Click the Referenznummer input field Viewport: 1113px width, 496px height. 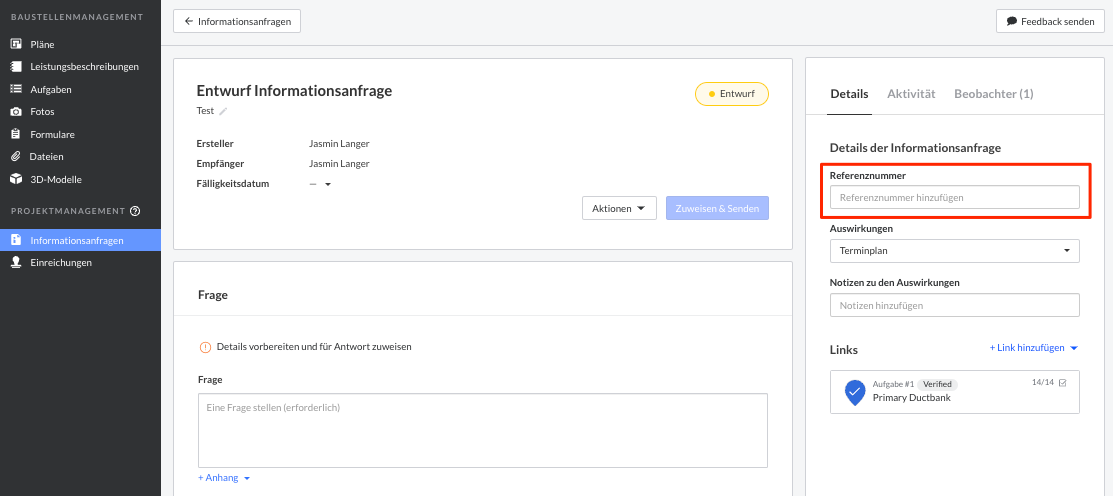[x=954, y=198]
